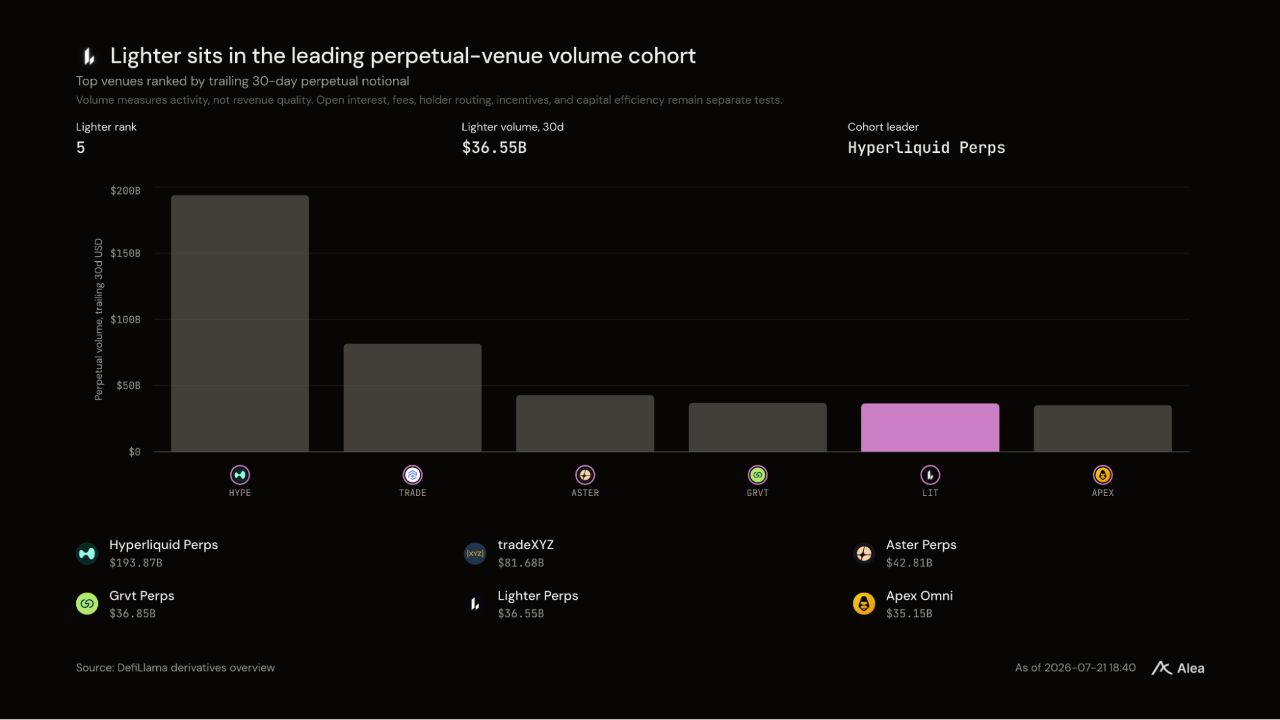Select the "$36.55B" value under Lighter Perps
Screen dimensions: 1280x720
pos(521,614)
